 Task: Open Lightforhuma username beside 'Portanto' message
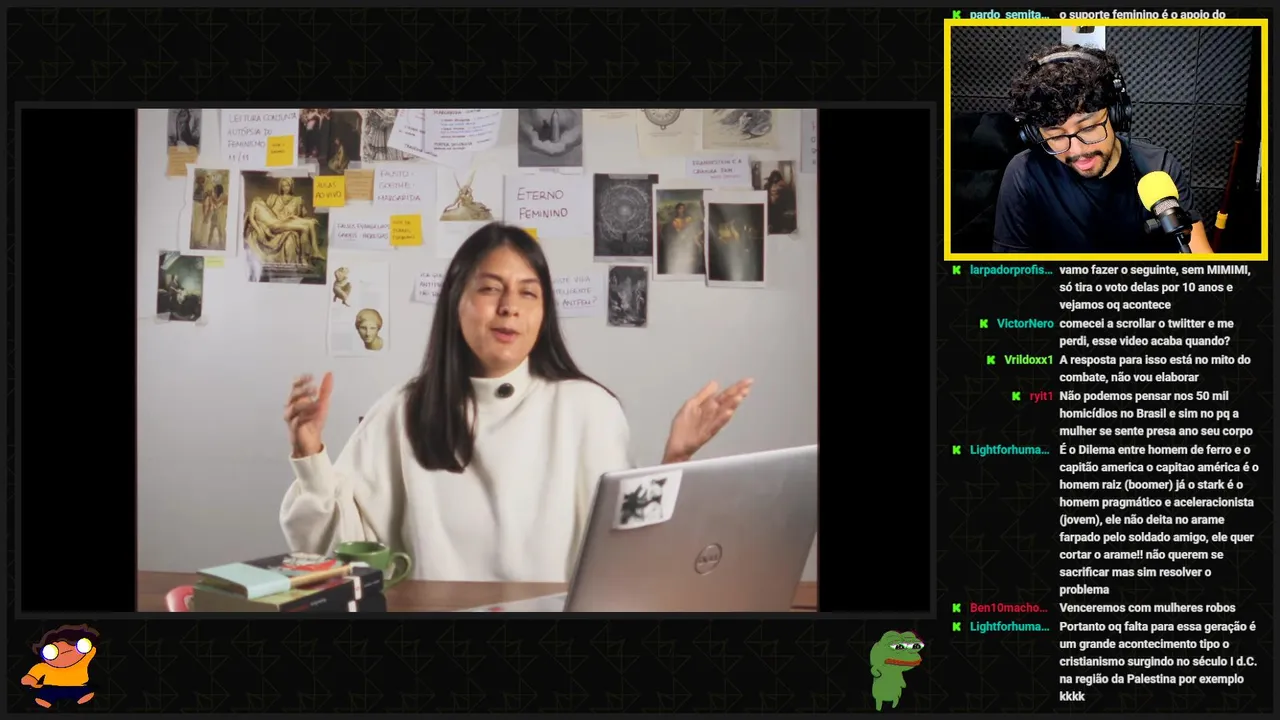coord(1010,627)
